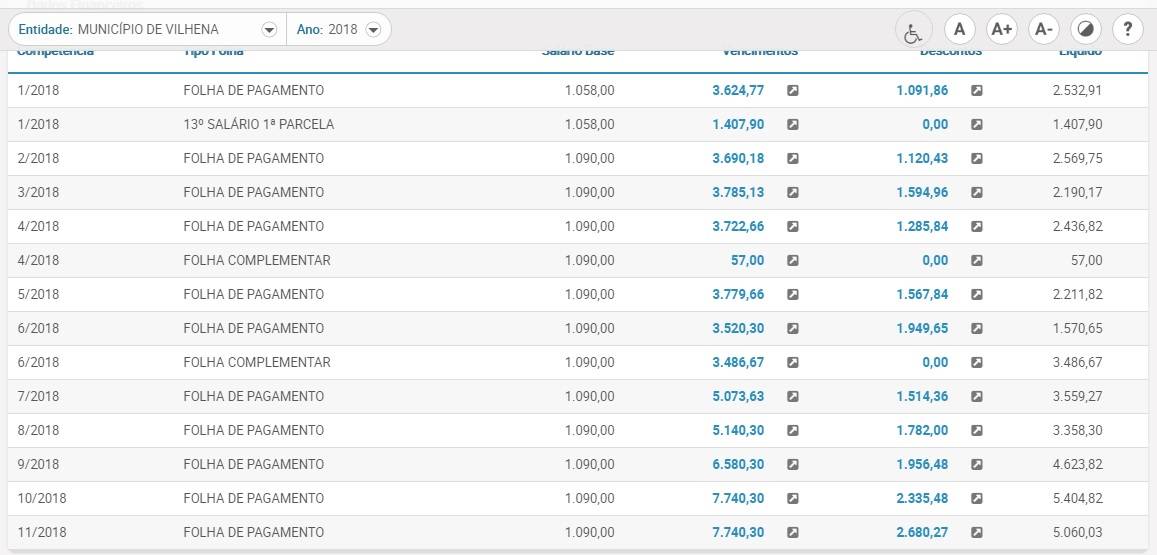The width and height of the screenshot is (1157, 555).
Task: Open vencimentos details icon for 3.624,77
Action: point(792,91)
